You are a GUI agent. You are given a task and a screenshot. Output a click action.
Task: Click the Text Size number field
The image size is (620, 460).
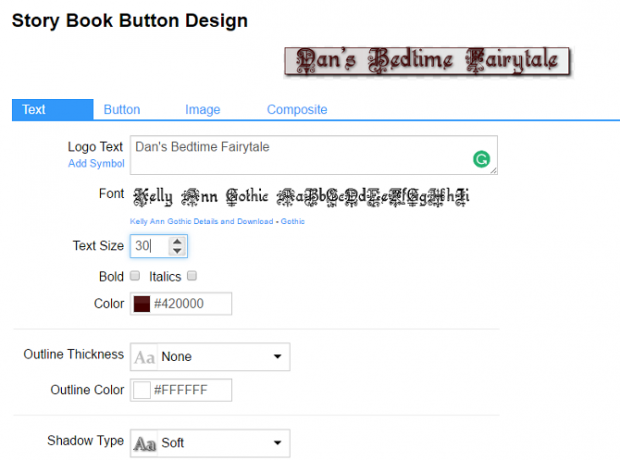[159, 246]
